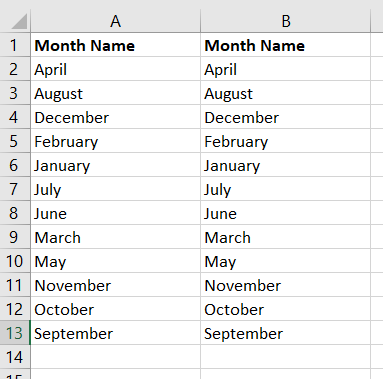Select cell B11 containing November
Image resolution: width=383 pixels, height=379 pixels.
[x=286, y=285]
